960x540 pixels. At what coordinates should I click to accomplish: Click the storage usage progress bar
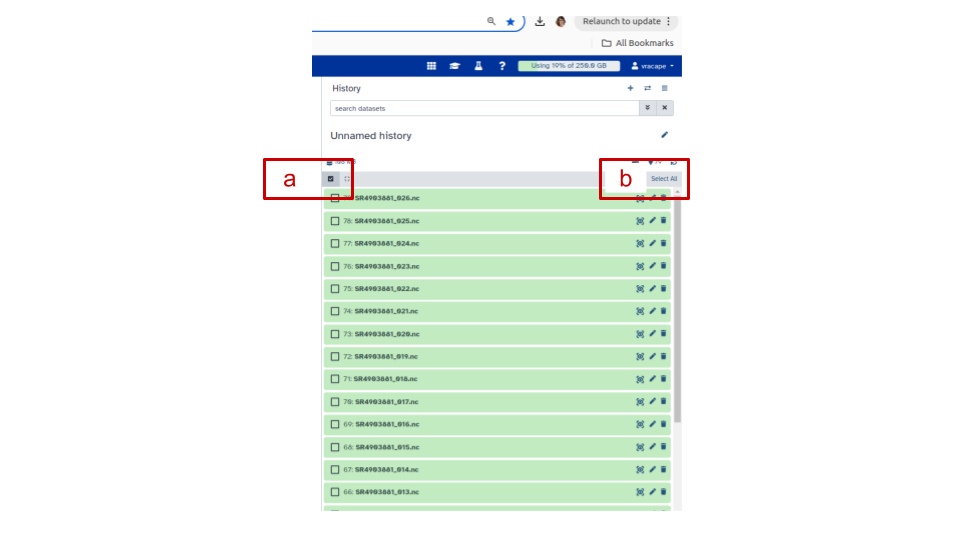(568, 66)
